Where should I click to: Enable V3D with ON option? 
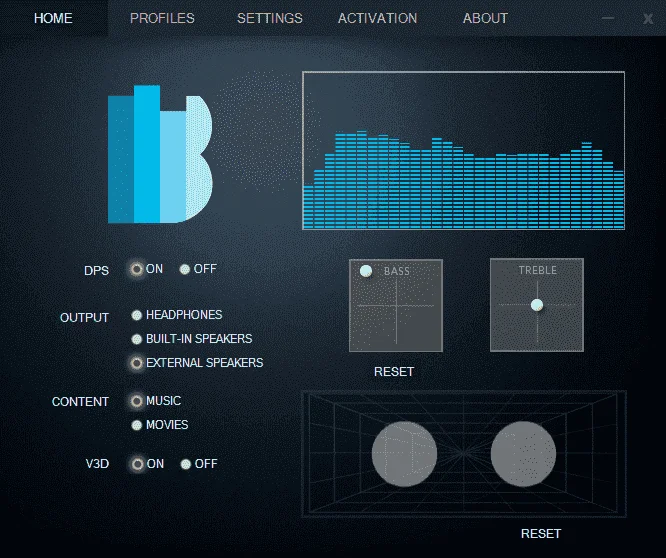pos(137,464)
